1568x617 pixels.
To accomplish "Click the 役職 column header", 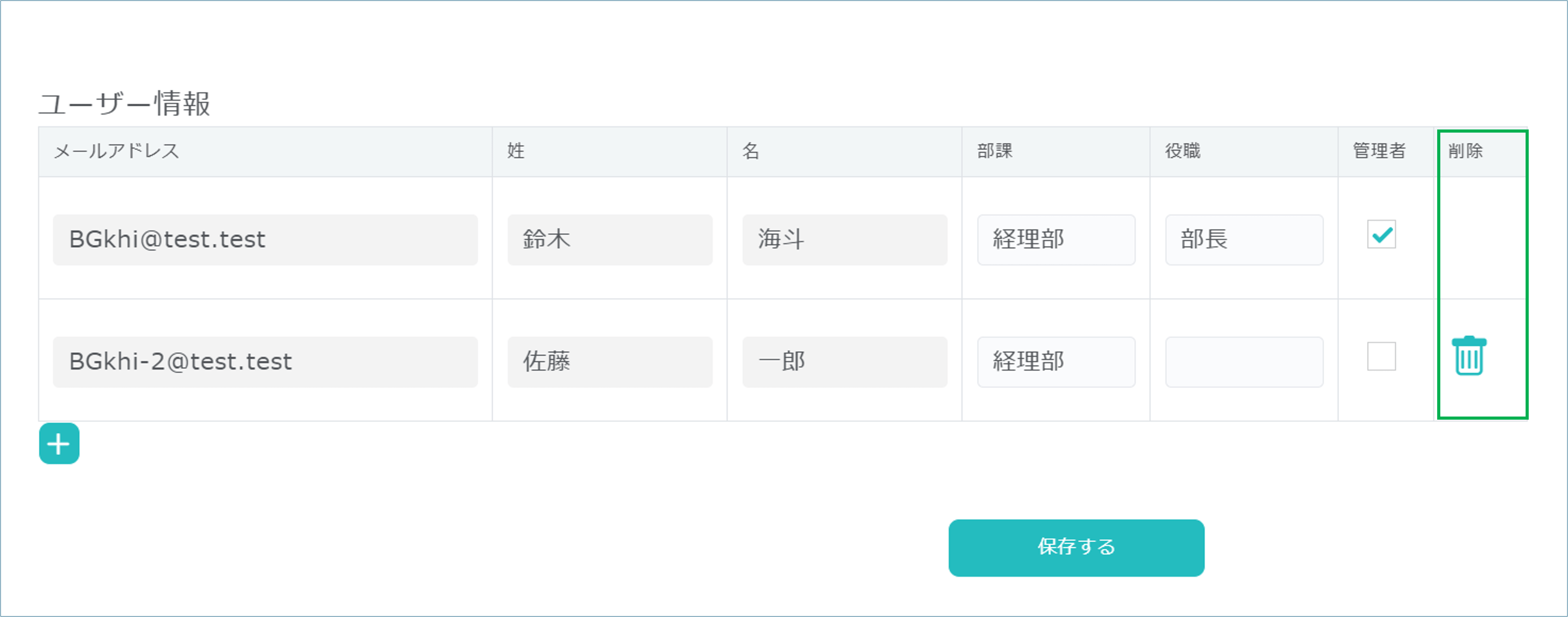I will 1183,151.
